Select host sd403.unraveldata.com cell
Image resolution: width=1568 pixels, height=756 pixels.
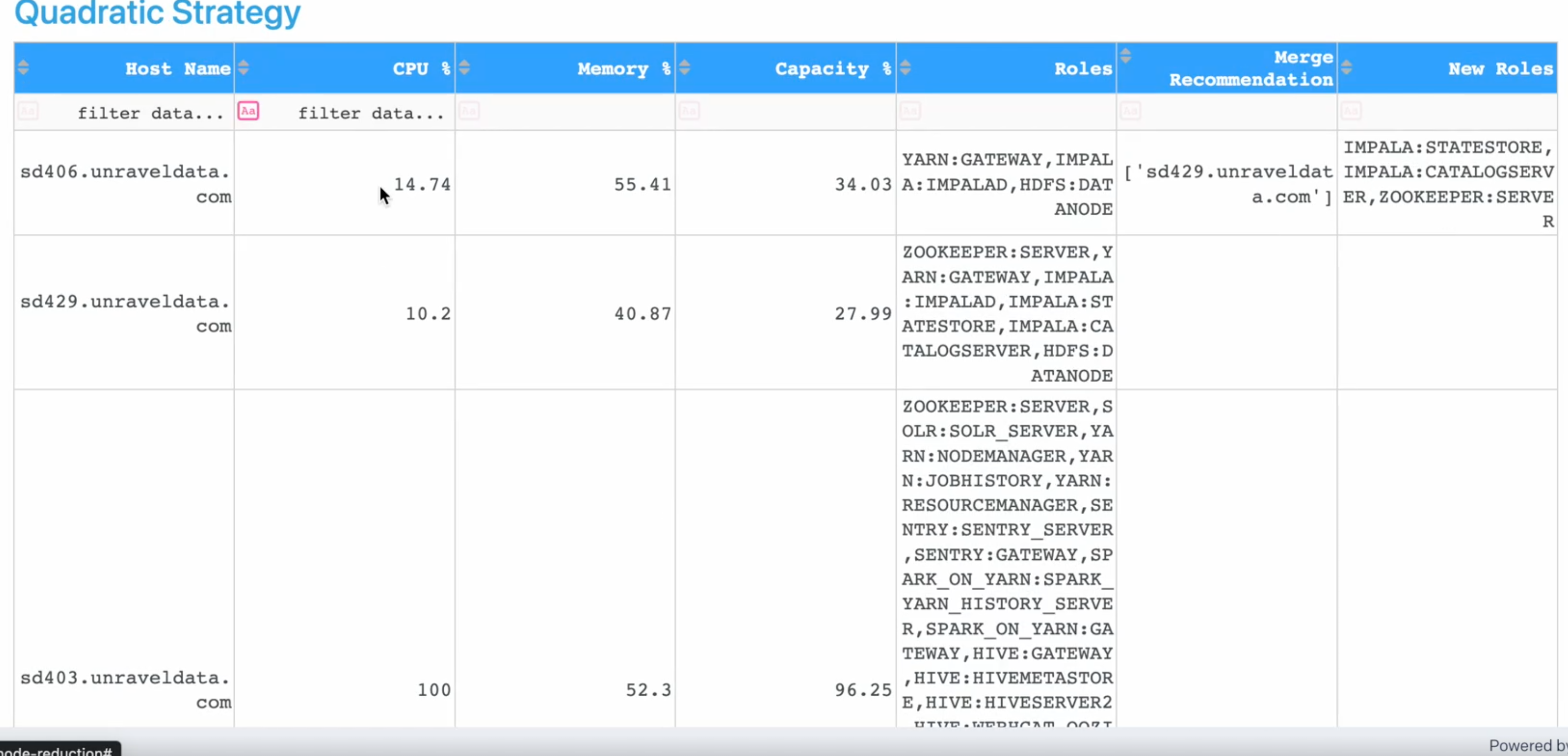point(124,559)
